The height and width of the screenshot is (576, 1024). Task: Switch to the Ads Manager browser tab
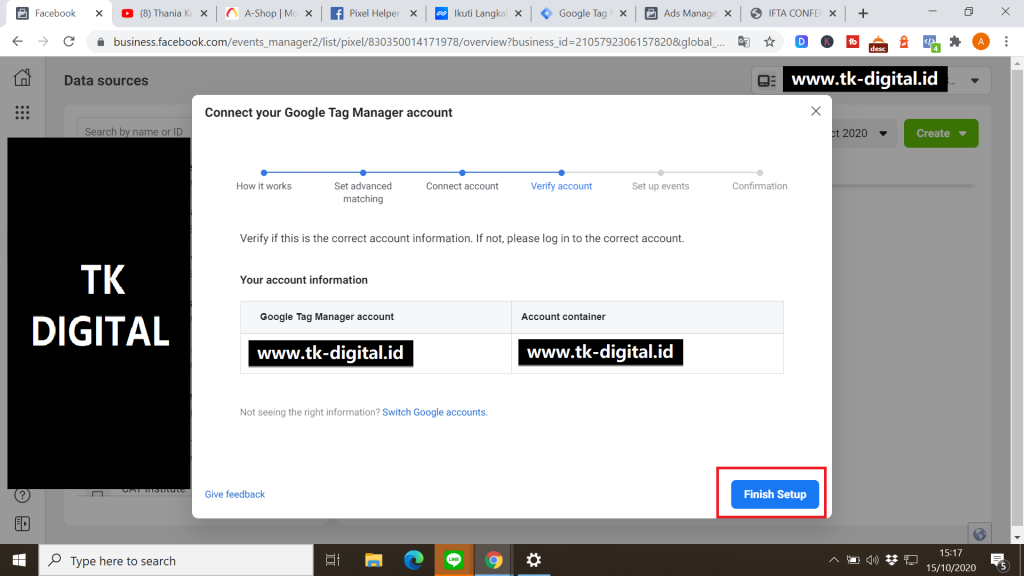(688, 14)
